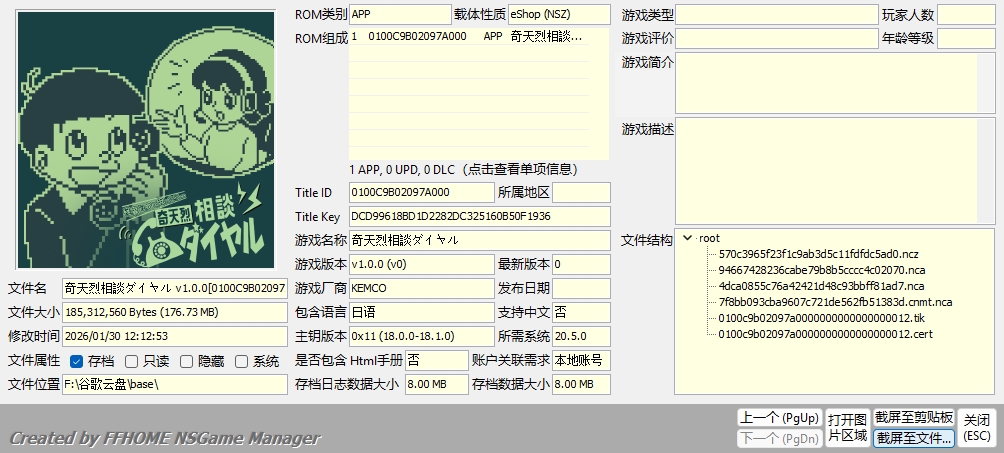Click the 主钥版本 field showing 0x11
Image resolution: width=1004 pixels, height=453 pixels.
(422, 336)
